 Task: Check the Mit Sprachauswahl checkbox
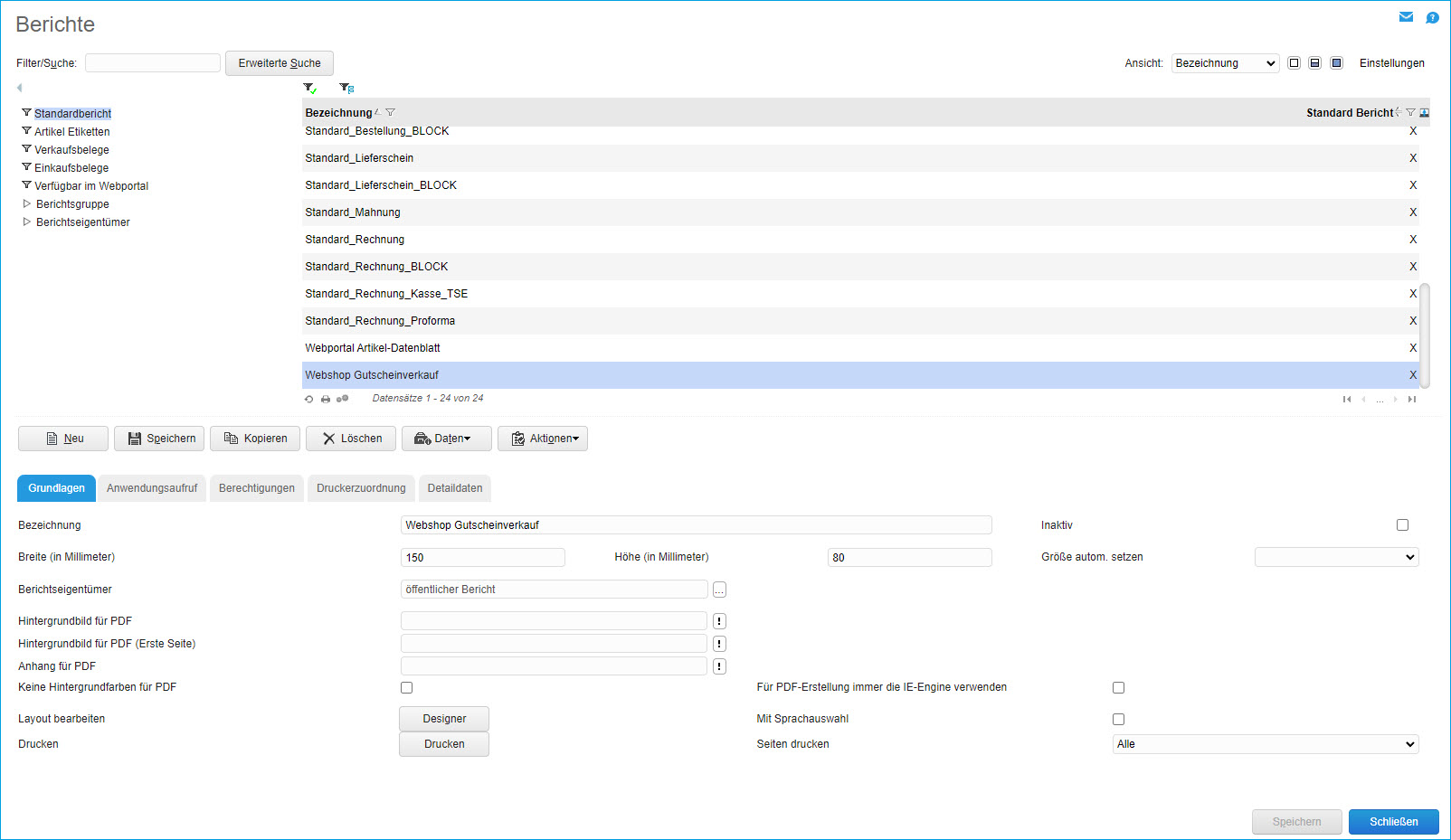coord(1118,720)
